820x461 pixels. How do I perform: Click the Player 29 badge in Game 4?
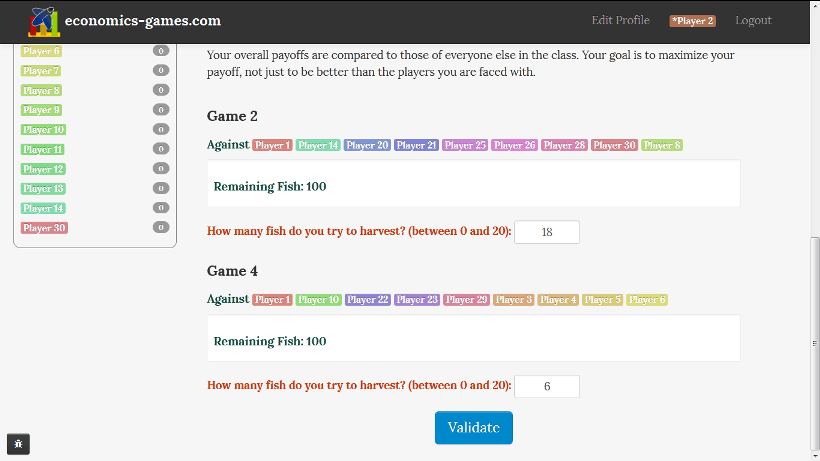coord(466,299)
